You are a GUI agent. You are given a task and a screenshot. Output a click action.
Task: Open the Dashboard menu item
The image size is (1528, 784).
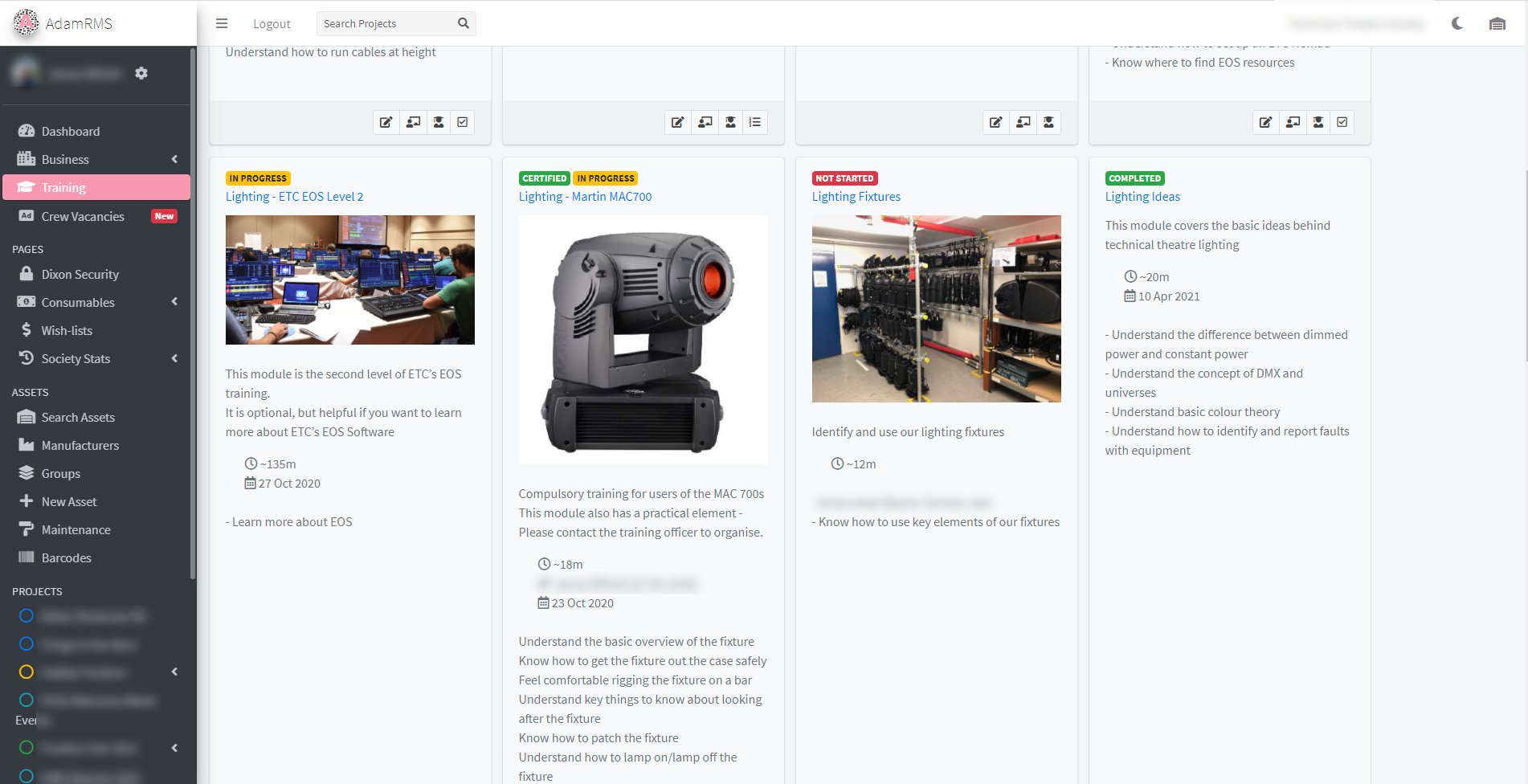[71, 131]
